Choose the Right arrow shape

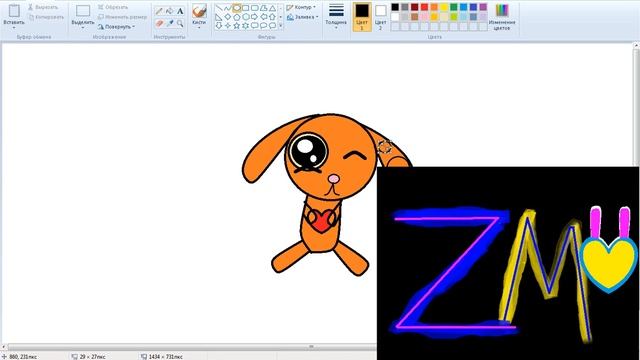(255, 17)
